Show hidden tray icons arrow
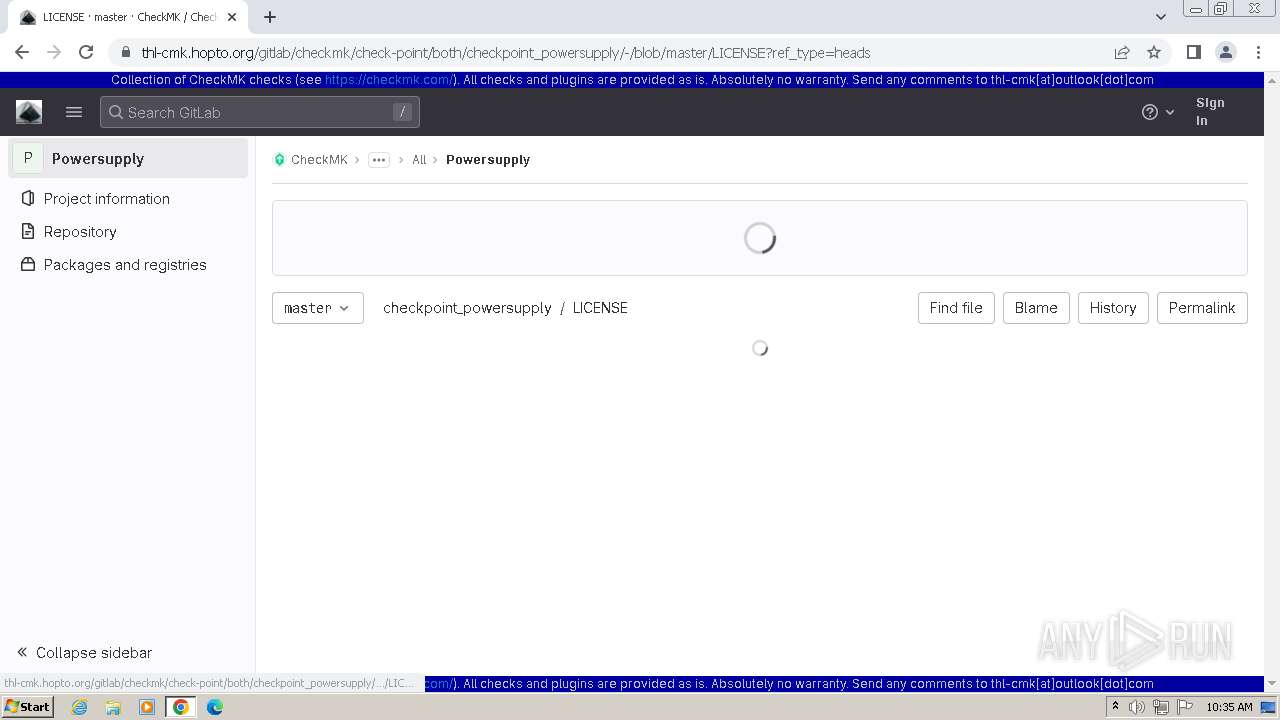The height and width of the screenshot is (720, 1280). click(x=1115, y=707)
